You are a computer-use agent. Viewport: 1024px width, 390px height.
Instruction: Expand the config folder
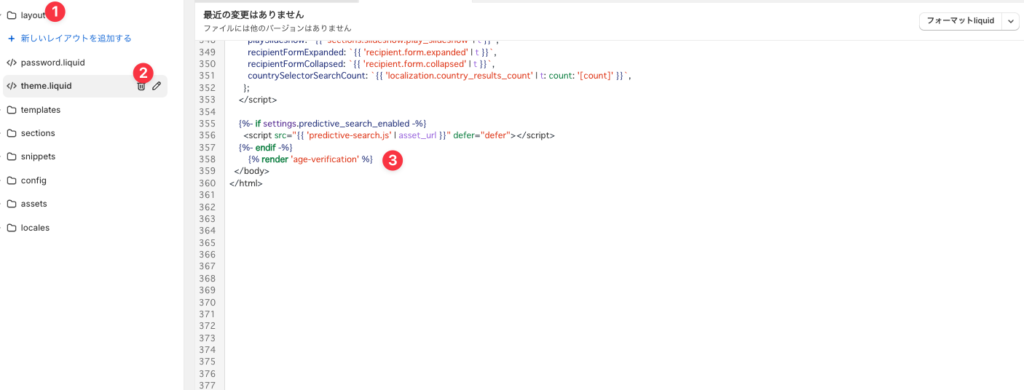33,180
